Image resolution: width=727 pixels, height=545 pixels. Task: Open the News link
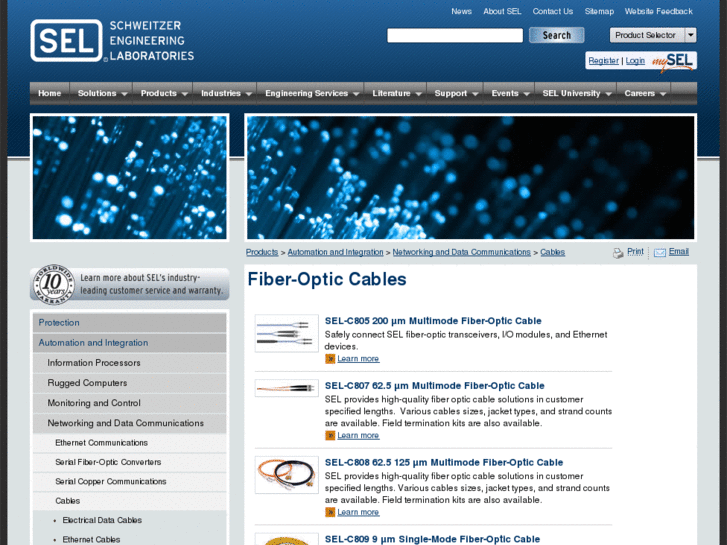coord(461,11)
